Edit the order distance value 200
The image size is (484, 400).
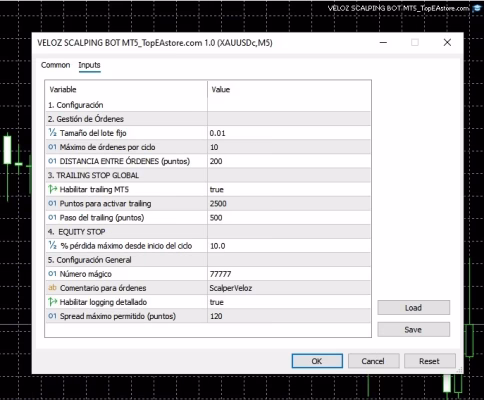coord(289,161)
